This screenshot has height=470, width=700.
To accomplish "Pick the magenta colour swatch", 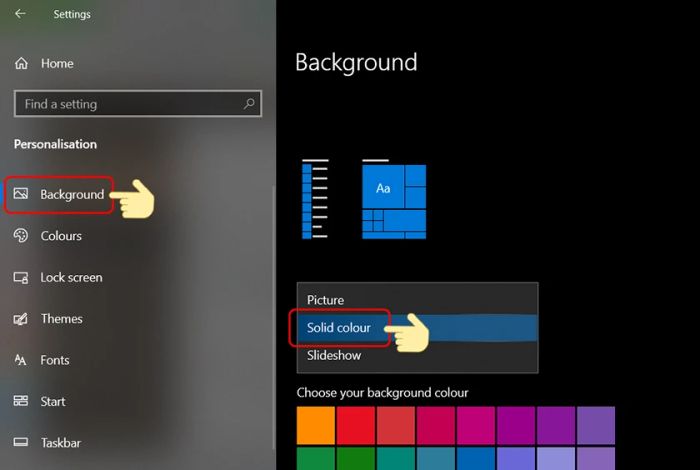I will pyautogui.click(x=476, y=425).
